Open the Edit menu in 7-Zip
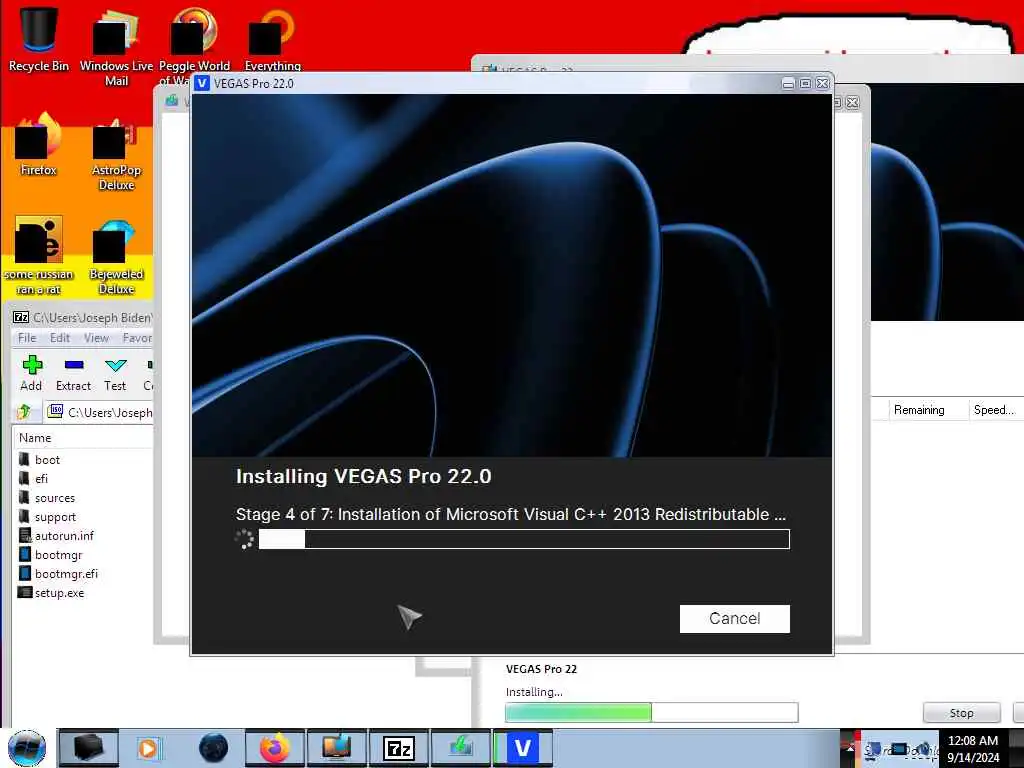The height and width of the screenshot is (768, 1024). [59, 338]
